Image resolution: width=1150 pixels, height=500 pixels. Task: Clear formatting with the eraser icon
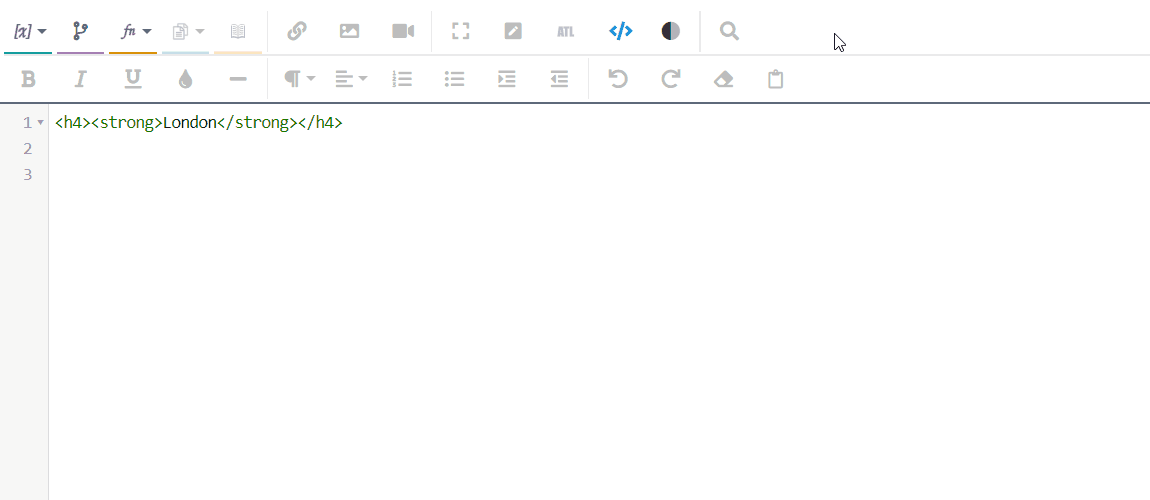point(723,78)
